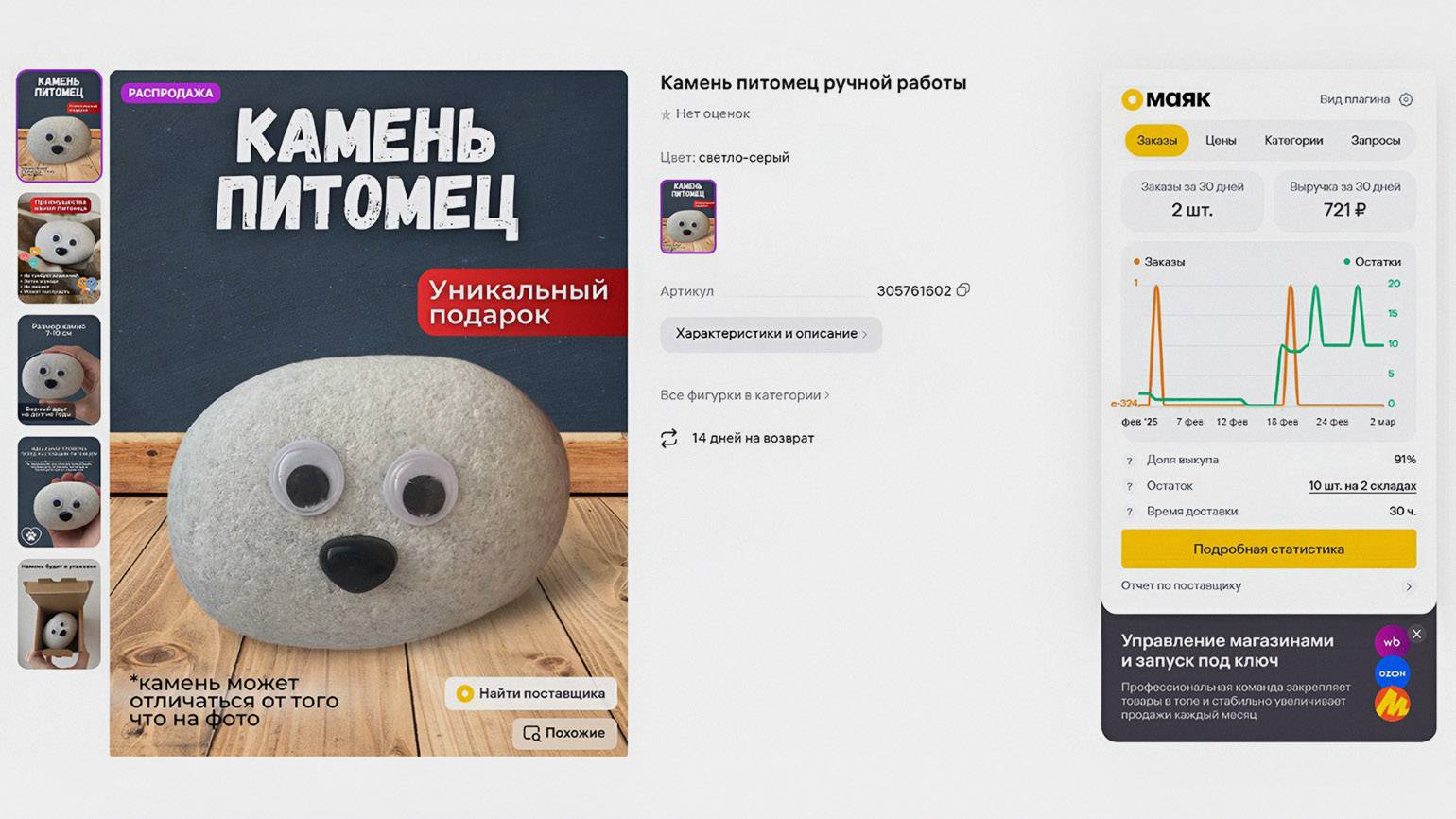Click help icon beside Время доставки
Viewport: 1456px width, 819px height.
1129,512
